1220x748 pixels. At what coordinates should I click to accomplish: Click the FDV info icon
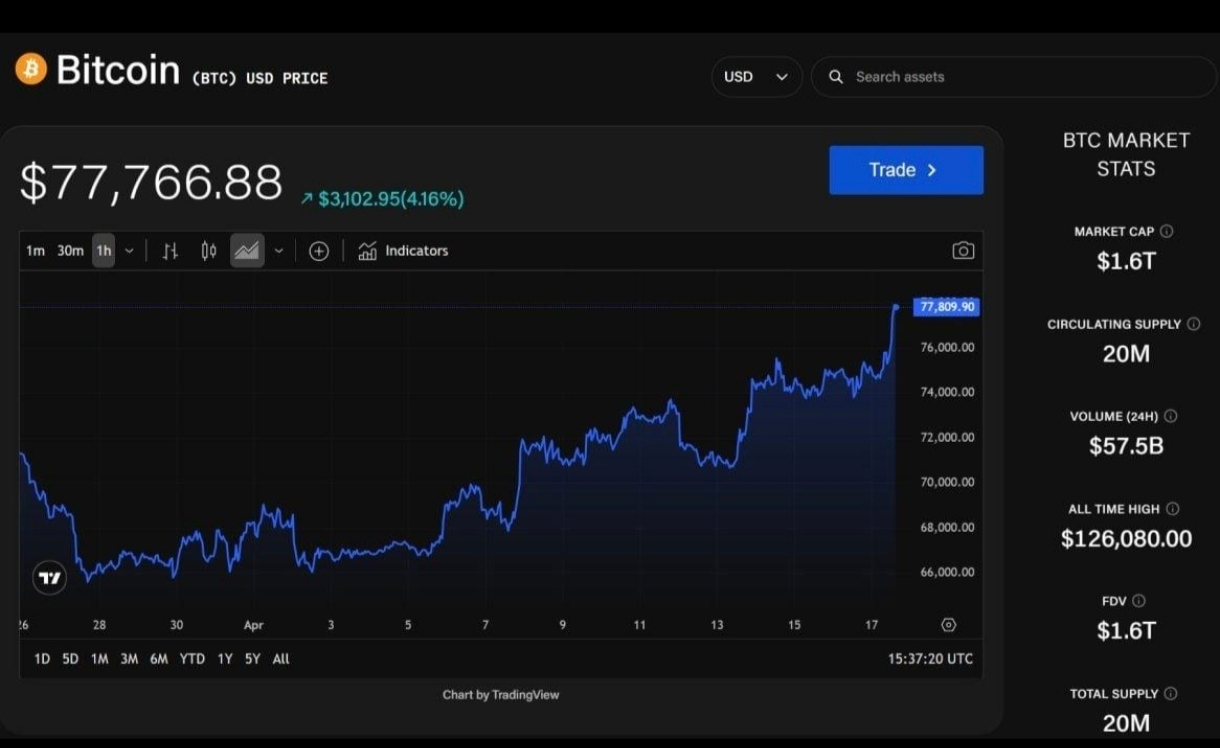click(1139, 601)
